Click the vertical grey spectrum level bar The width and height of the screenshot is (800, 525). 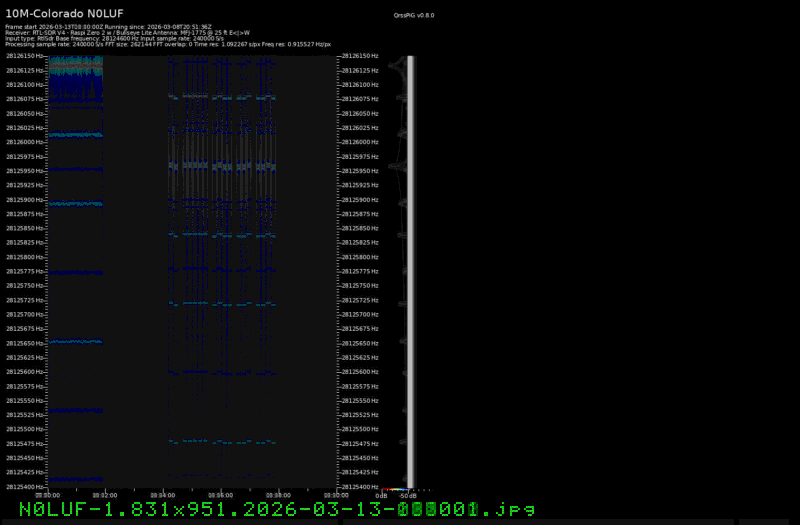click(410, 271)
